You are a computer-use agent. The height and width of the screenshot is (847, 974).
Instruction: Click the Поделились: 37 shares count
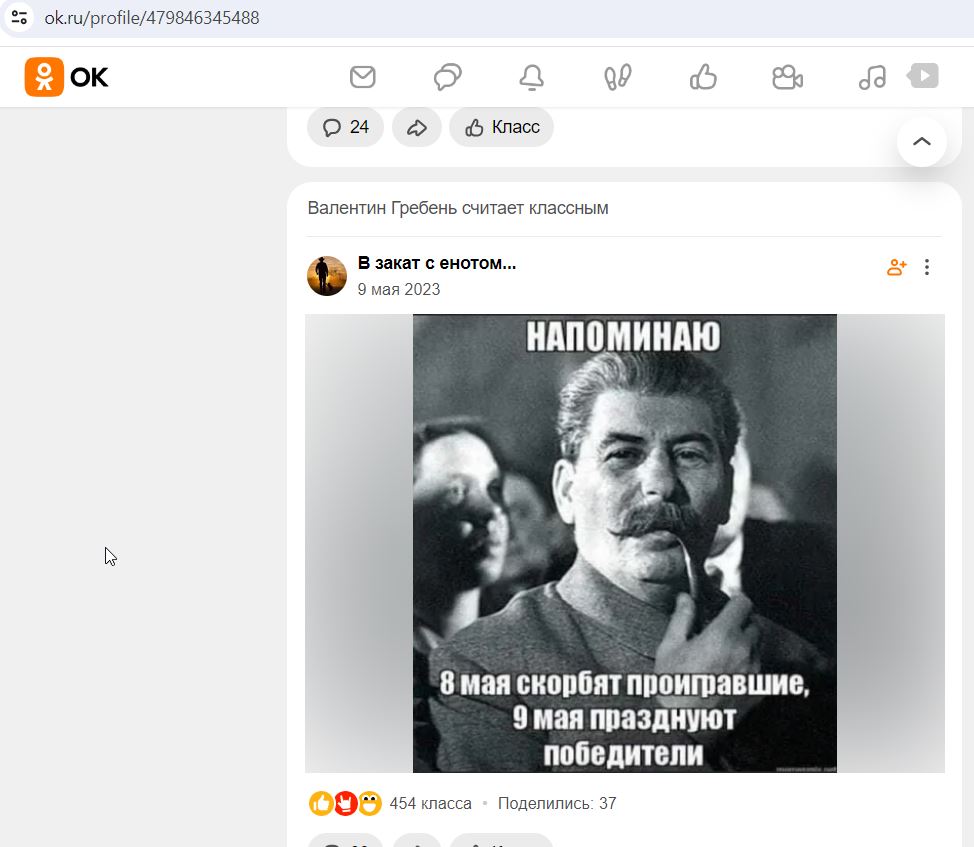[x=557, y=804]
